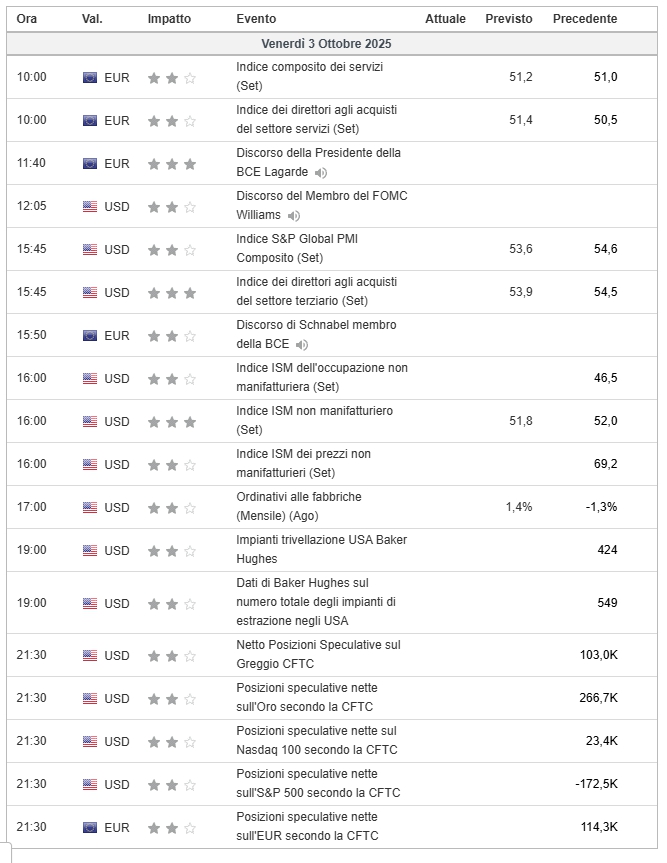
Task: Click the US flag in the 12:05 row
Action: click(90, 206)
